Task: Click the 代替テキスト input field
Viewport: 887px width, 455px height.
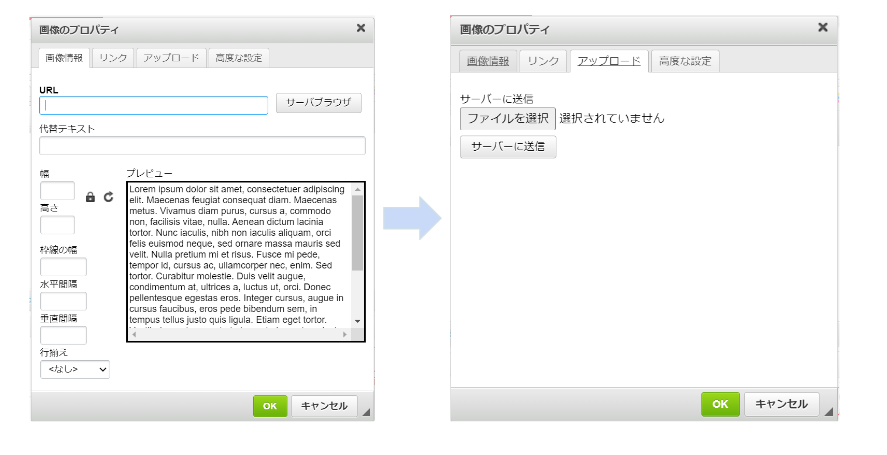Action: point(202,146)
